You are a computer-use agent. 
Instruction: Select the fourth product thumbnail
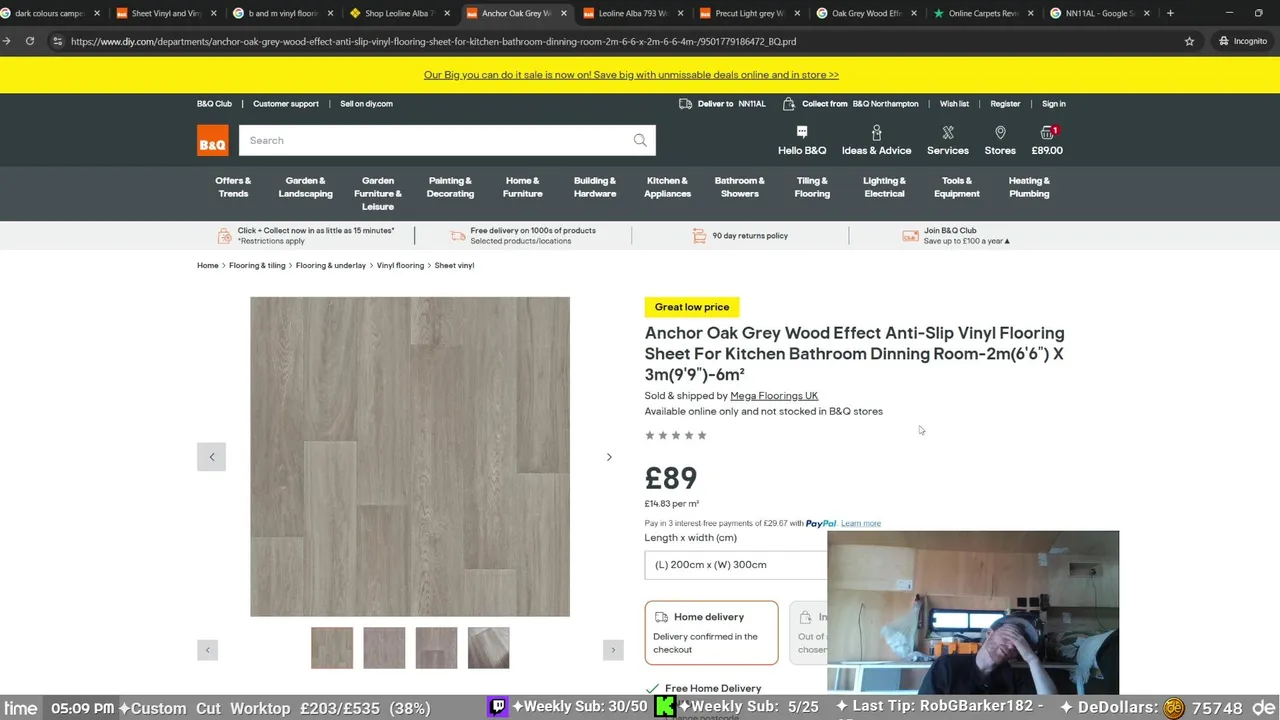488,648
